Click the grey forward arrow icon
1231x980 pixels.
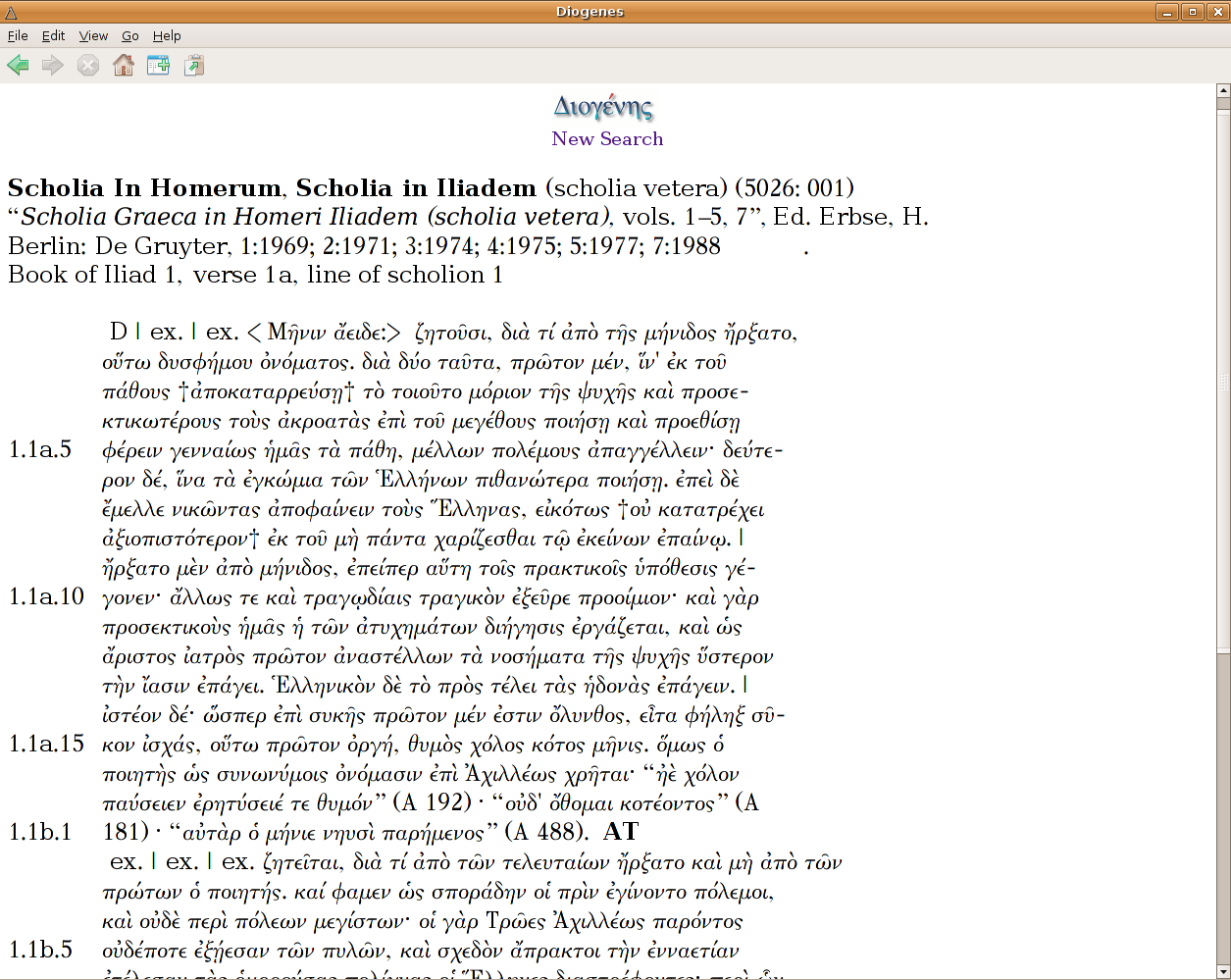[x=53, y=66]
